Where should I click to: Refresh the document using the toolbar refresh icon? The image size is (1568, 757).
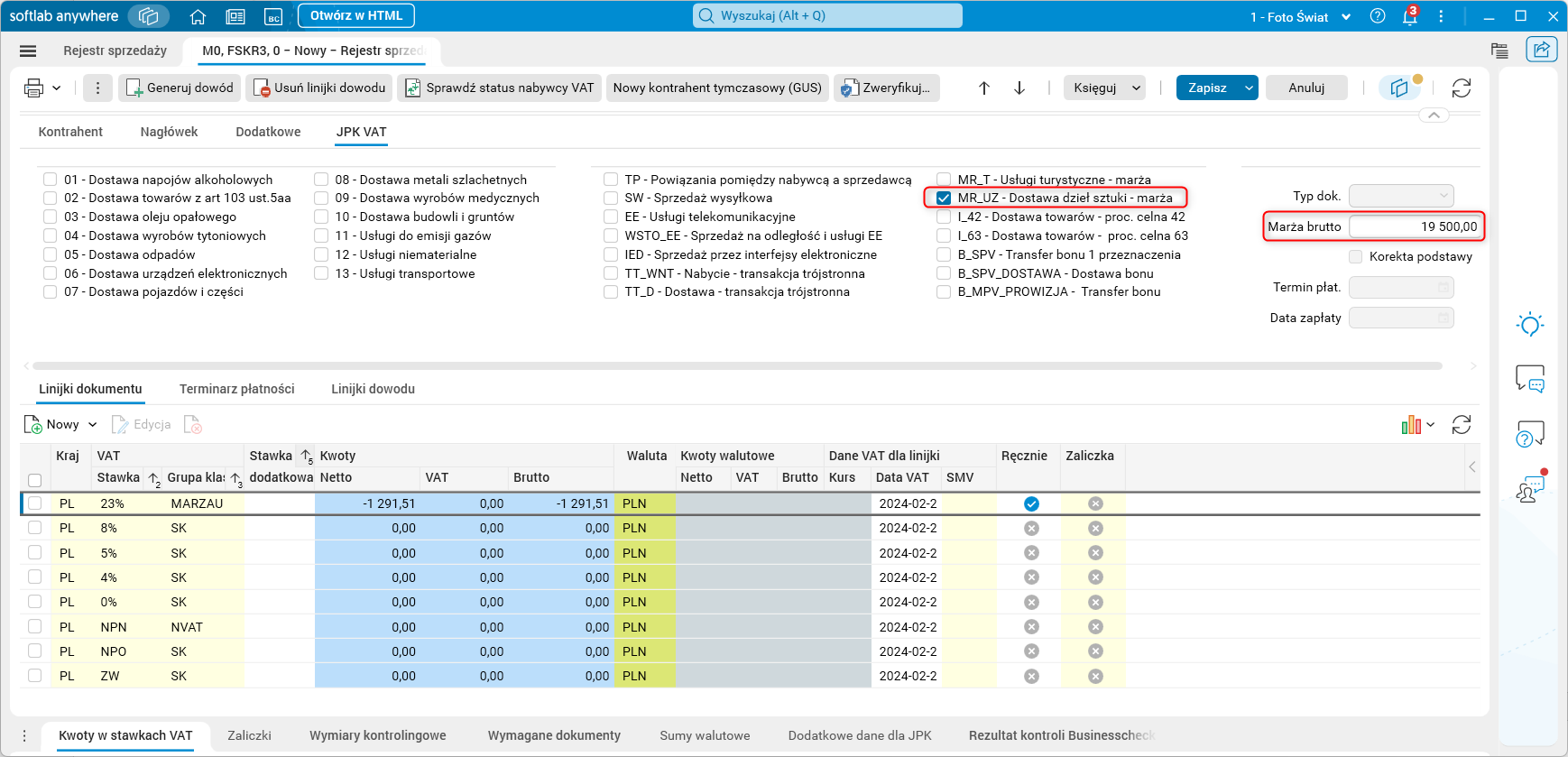[1461, 88]
